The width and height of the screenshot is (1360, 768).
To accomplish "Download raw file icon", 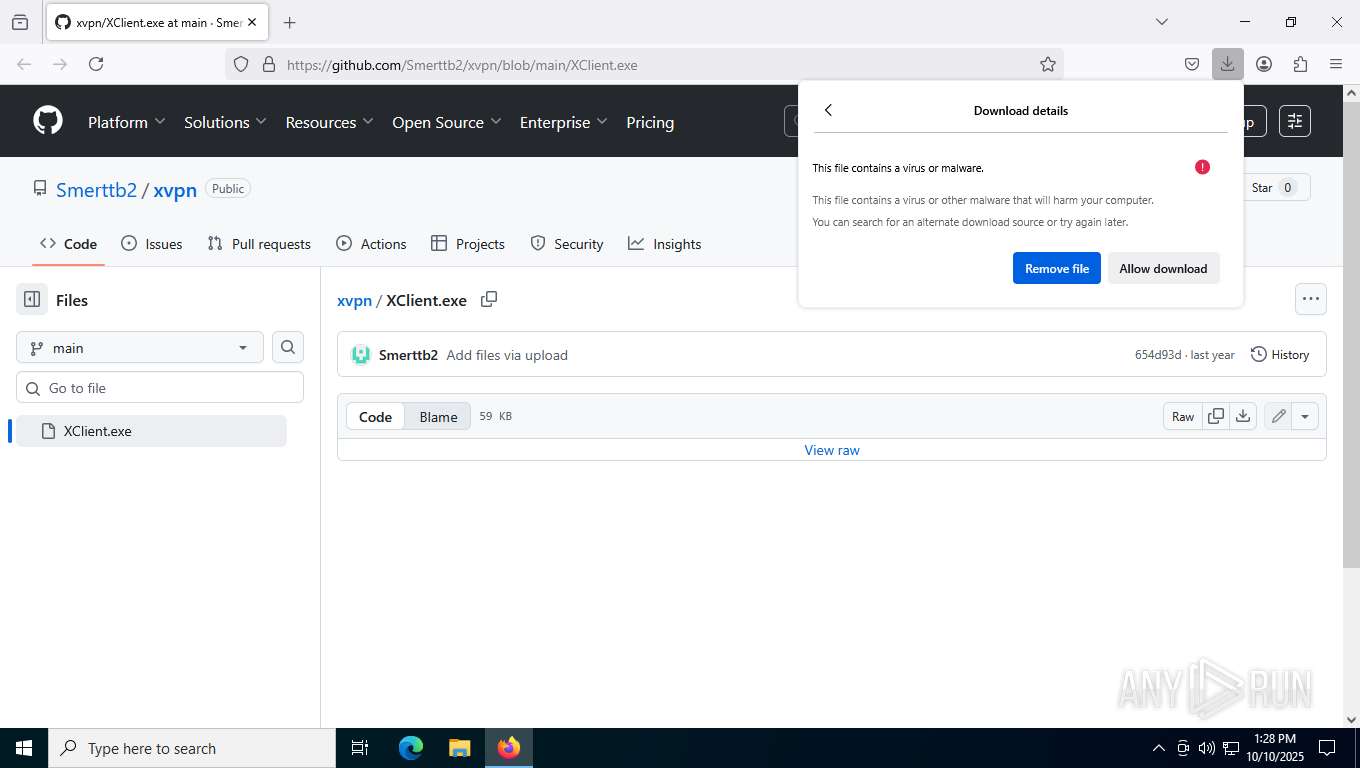I will point(1243,416).
